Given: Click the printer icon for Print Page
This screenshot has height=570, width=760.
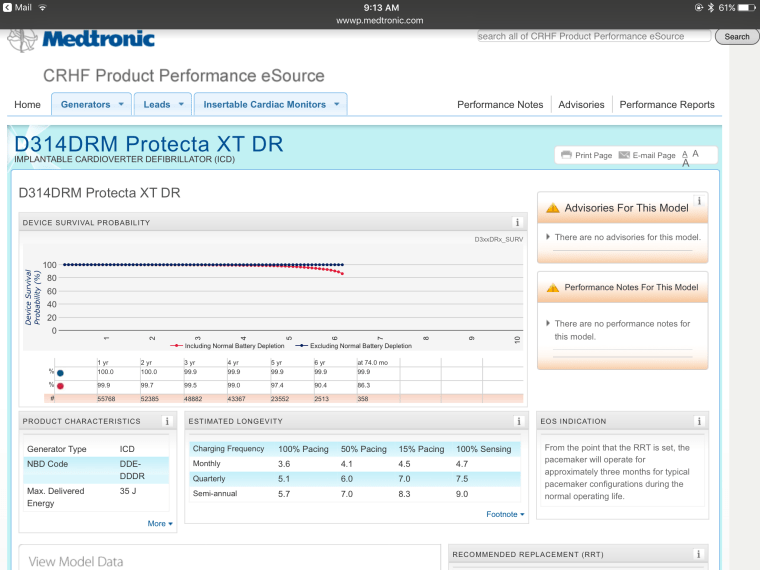Looking at the screenshot, I should point(566,155).
